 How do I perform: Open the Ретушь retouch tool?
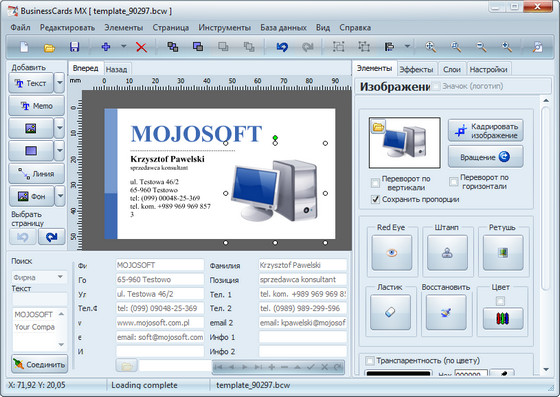click(503, 252)
